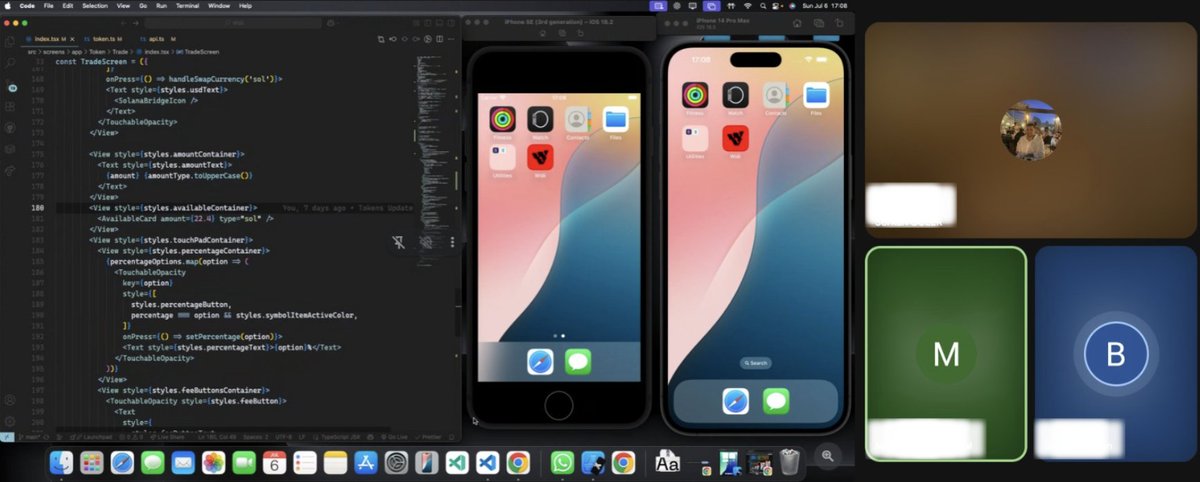Open the Help menu

[x=245, y=6]
